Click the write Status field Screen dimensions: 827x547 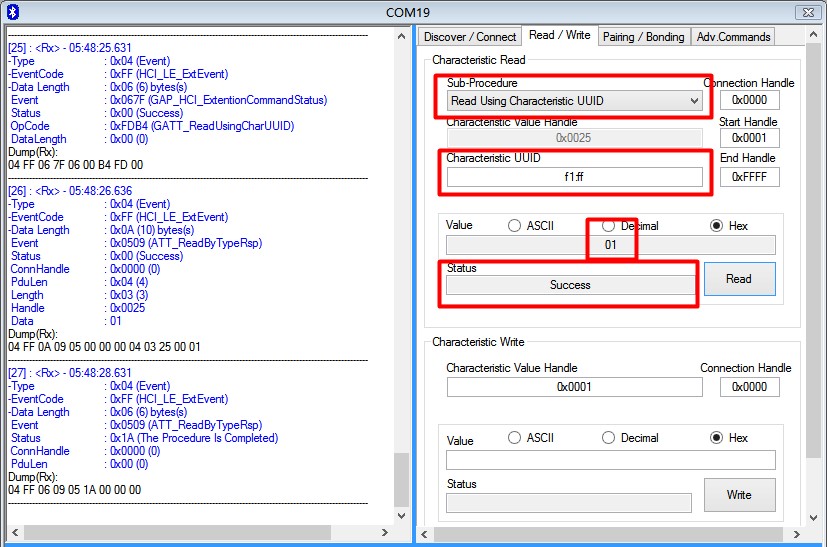[x=569, y=503]
